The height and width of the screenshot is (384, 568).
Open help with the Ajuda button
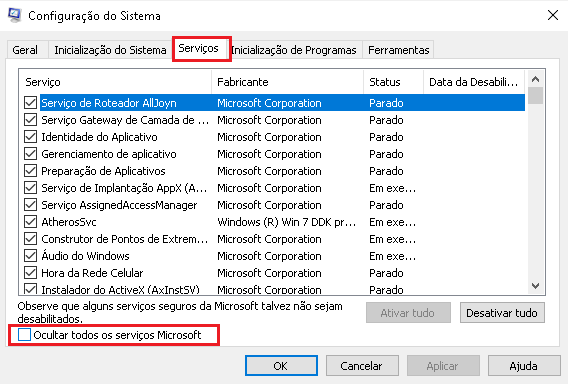[x=524, y=366]
